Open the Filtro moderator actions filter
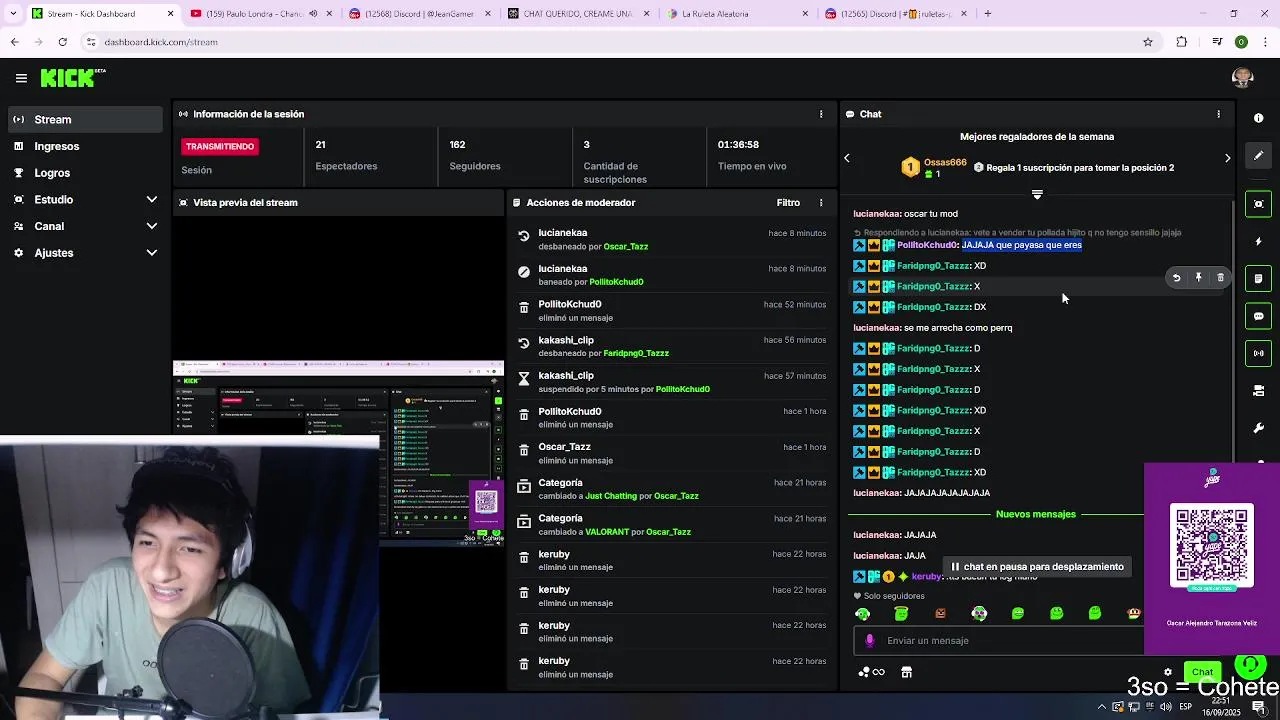Screen dimensions: 1280x720 click(788, 203)
